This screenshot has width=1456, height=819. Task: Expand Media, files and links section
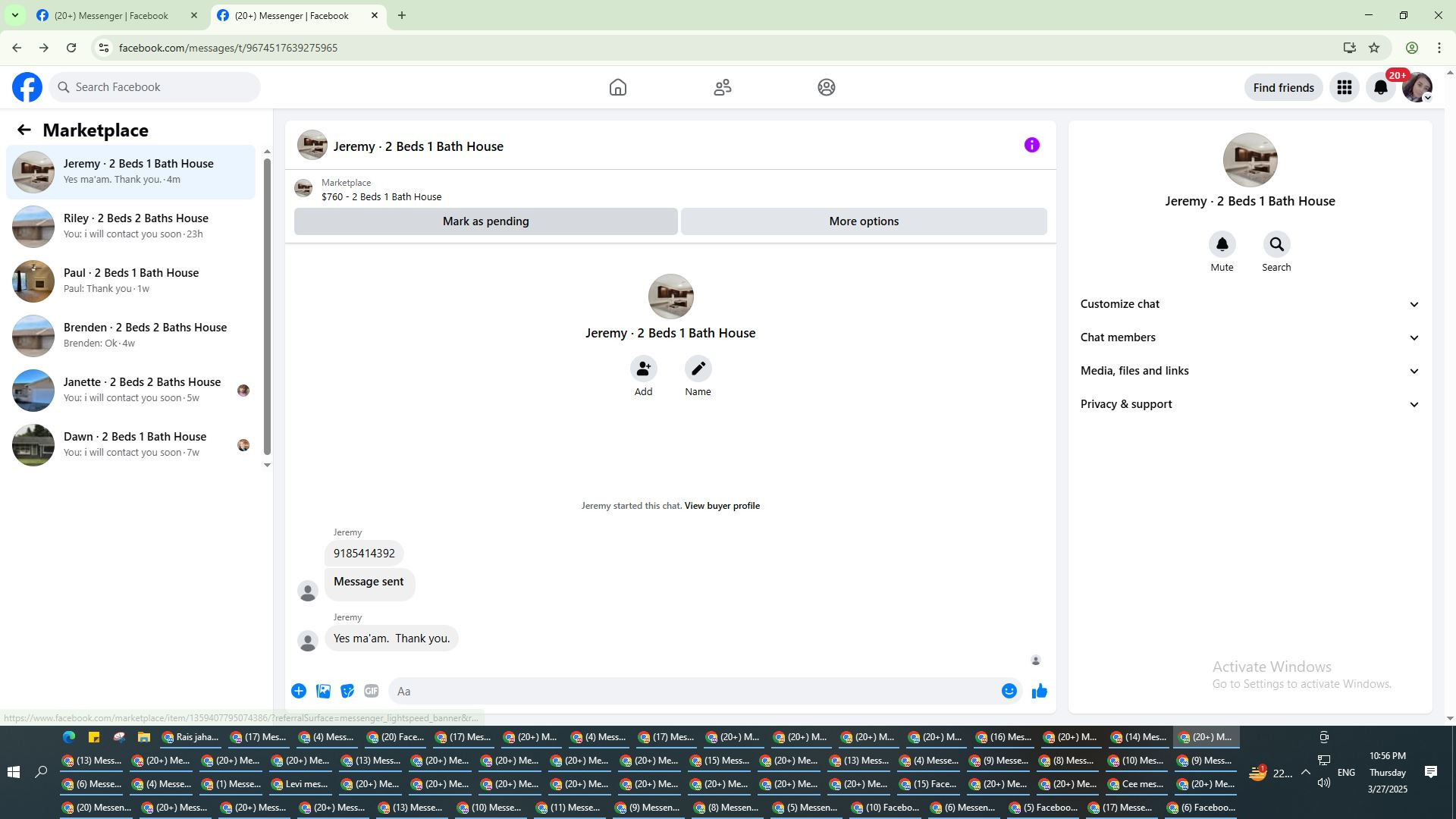(1250, 371)
